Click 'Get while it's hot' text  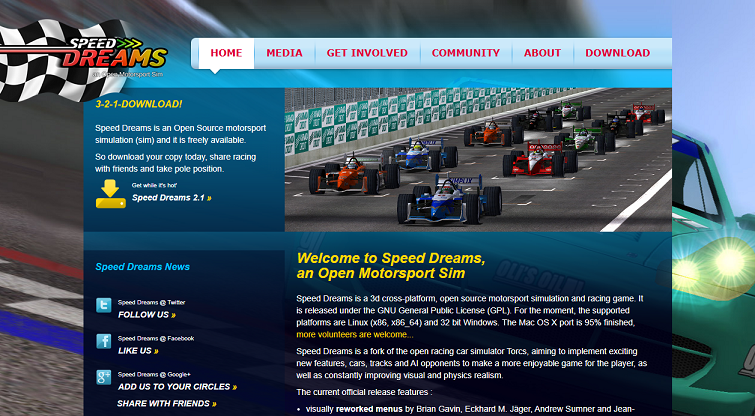[x=155, y=185]
